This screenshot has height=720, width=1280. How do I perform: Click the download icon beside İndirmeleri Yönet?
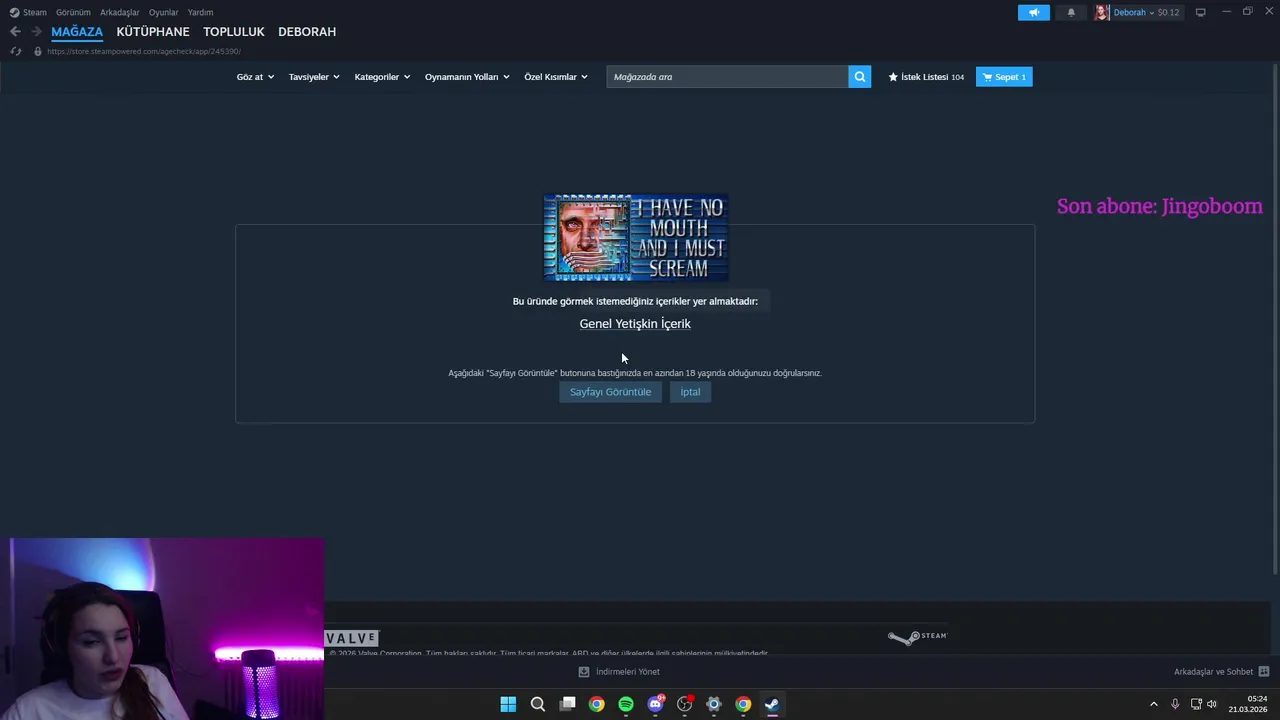coord(584,672)
